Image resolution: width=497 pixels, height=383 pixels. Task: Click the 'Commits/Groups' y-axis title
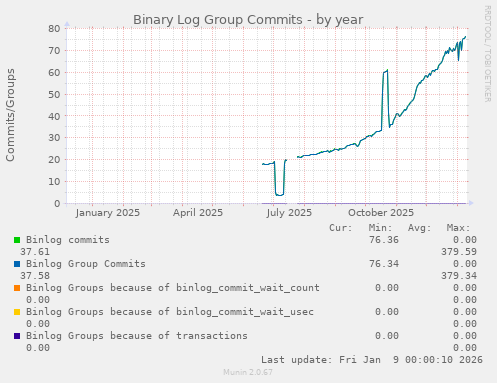10,115
